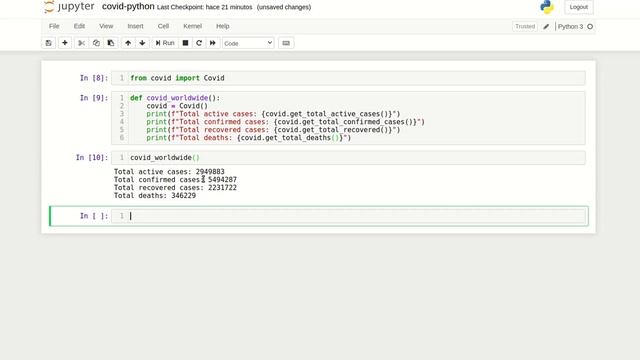Click the Python logo icon
Image resolution: width=640 pixels, height=360 pixels.
coord(547,7)
